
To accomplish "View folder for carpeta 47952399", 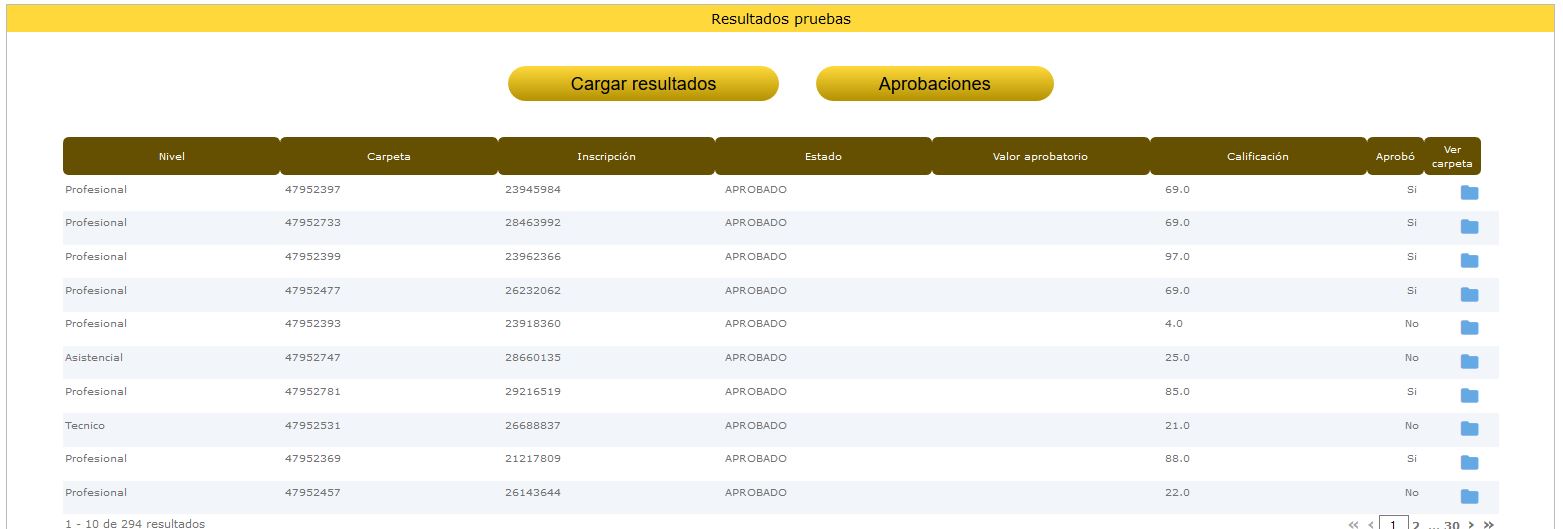I will click(x=1469, y=261).
